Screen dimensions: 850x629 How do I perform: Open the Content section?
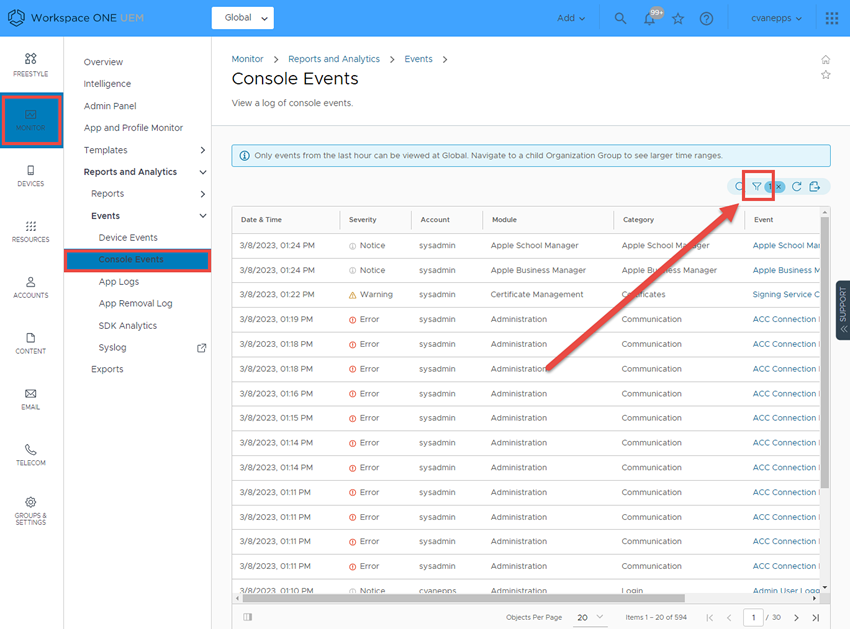[x=30, y=343]
